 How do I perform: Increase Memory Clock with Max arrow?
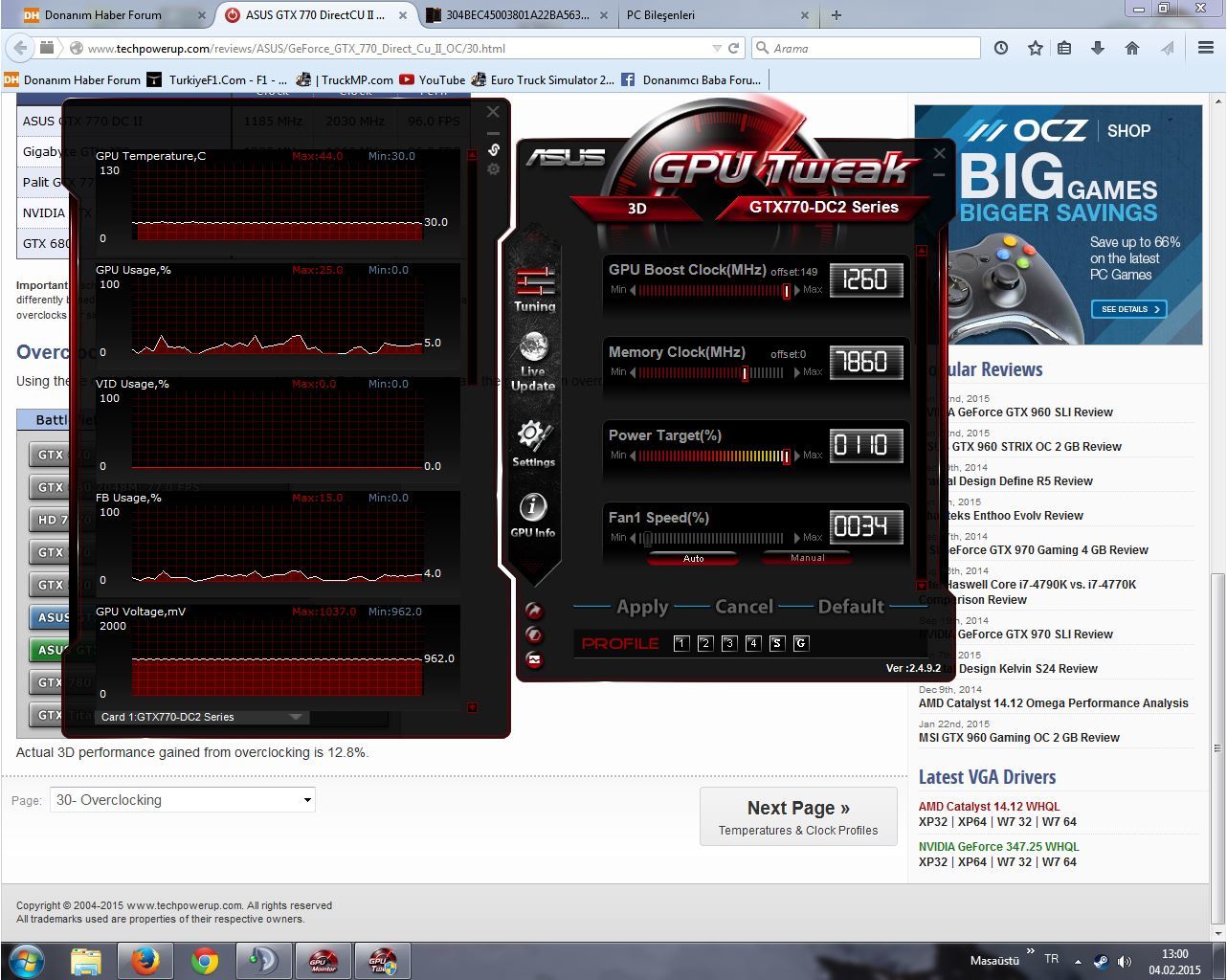point(798,372)
